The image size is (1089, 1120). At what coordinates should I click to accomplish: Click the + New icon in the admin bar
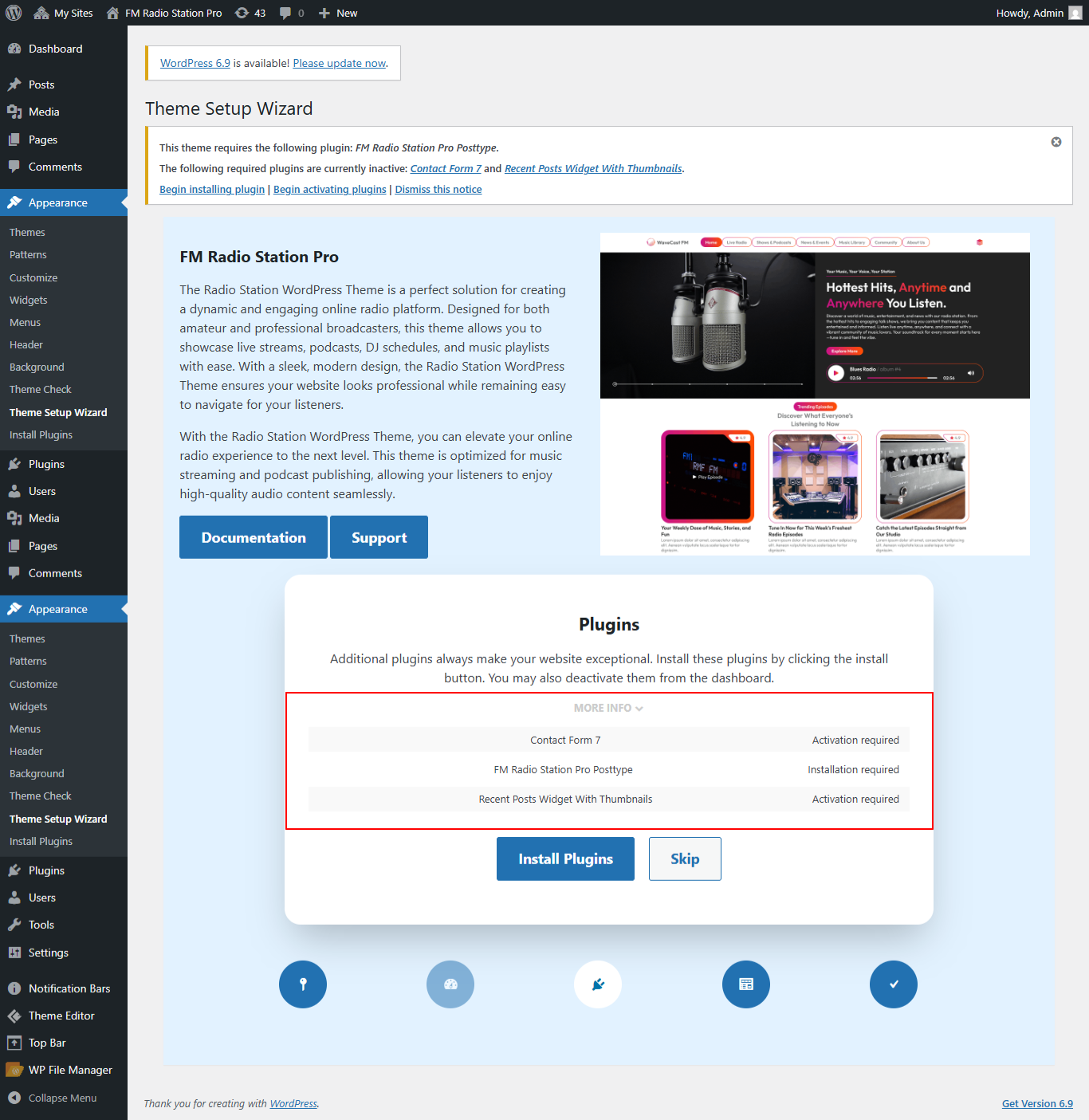322,13
